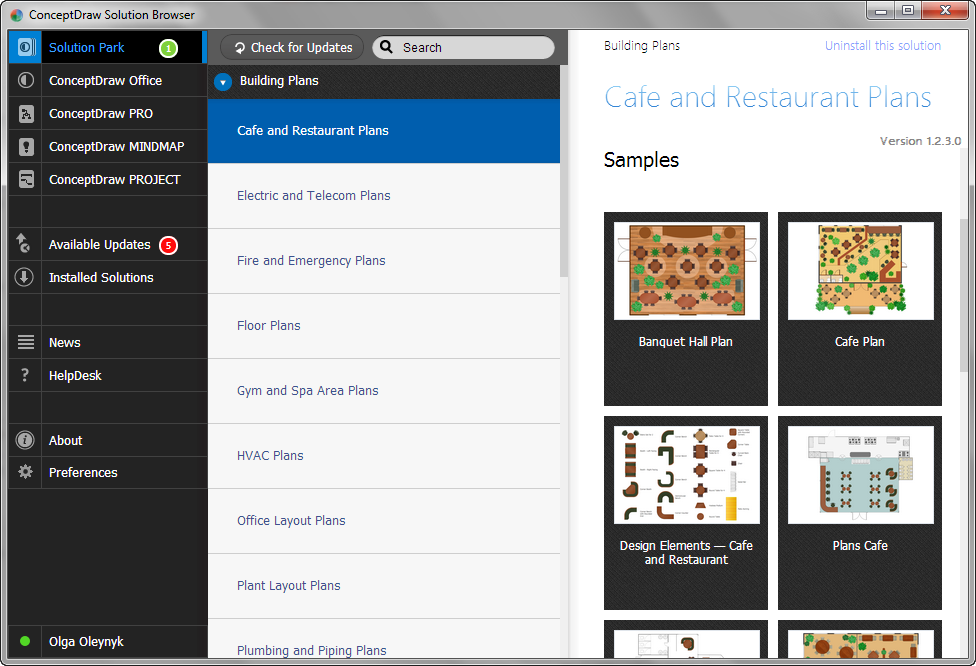
Task: Select HVAC Plans solution
Action: tap(383, 456)
